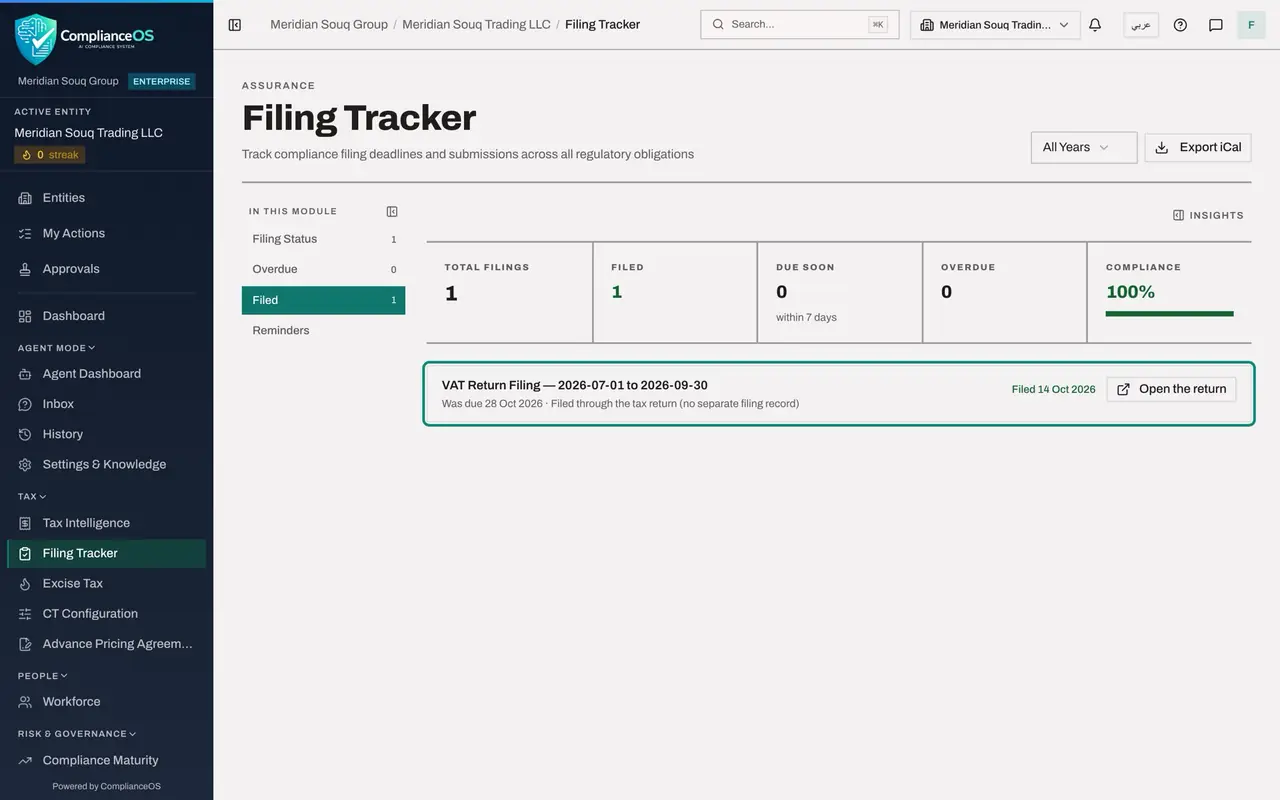This screenshot has height=800, width=1280.
Task: Switch language to Arabic
Action: [1141, 25]
